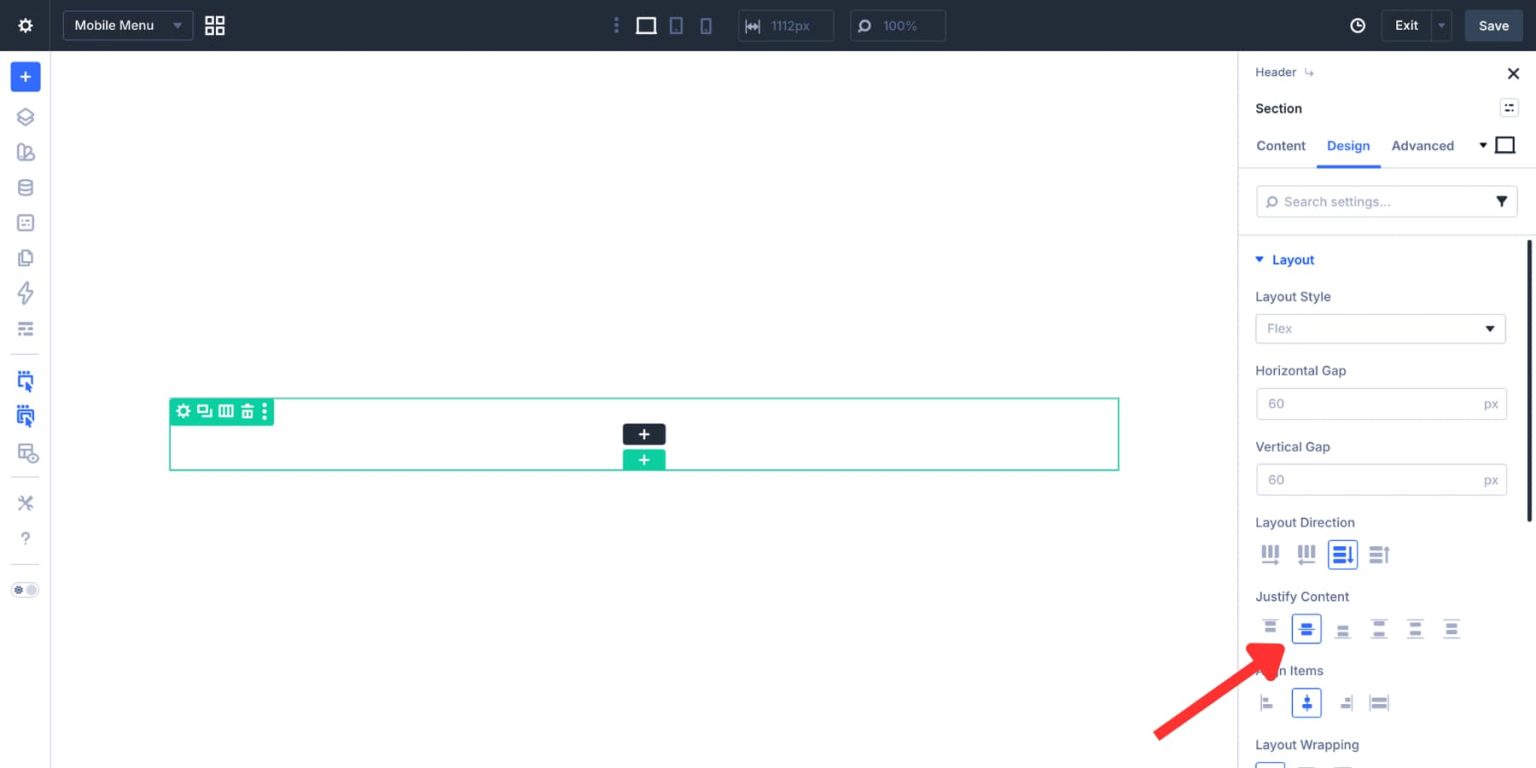Switch to the Design tab
The height and width of the screenshot is (768, 1536).
tap(1348, 146)
